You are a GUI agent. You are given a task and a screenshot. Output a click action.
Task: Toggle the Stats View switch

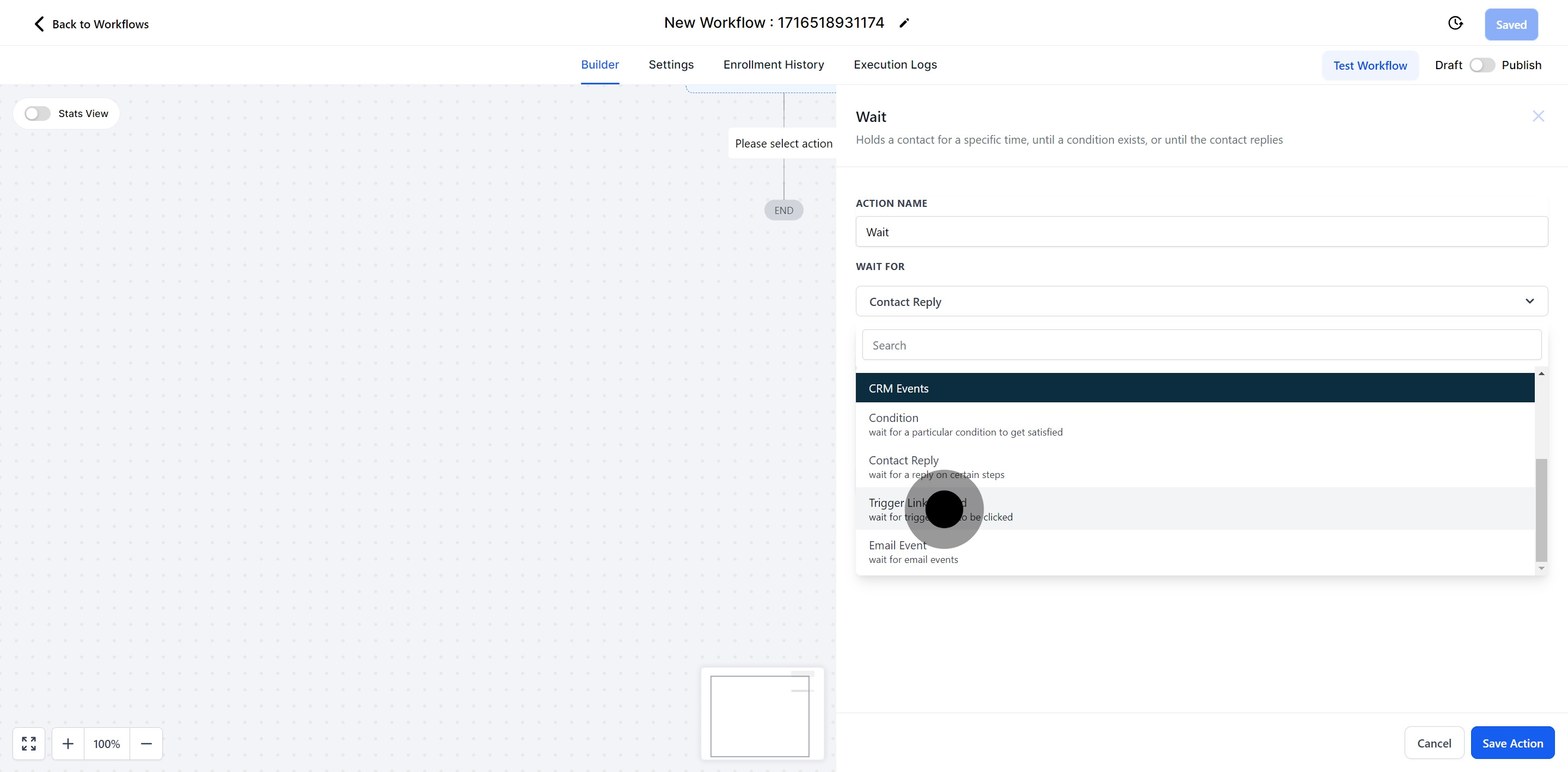[37, 114]
